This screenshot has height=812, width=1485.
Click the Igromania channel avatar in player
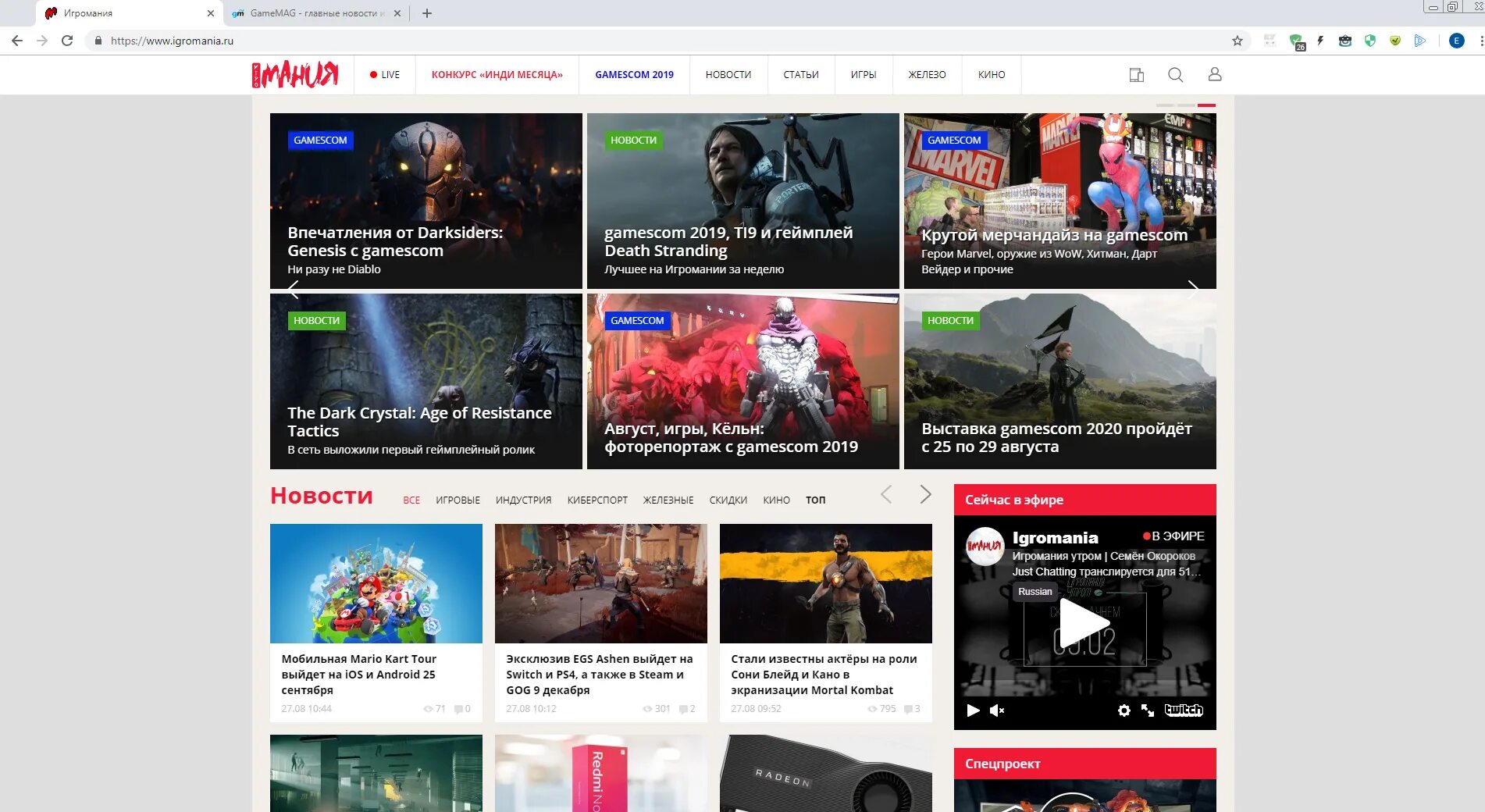985,547
